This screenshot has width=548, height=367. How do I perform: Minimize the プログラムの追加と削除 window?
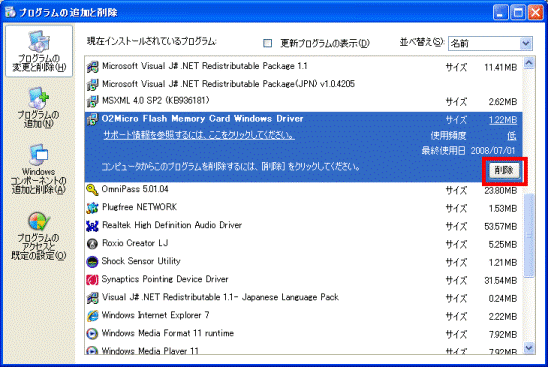pyautogui.click(x=500, y=13)
